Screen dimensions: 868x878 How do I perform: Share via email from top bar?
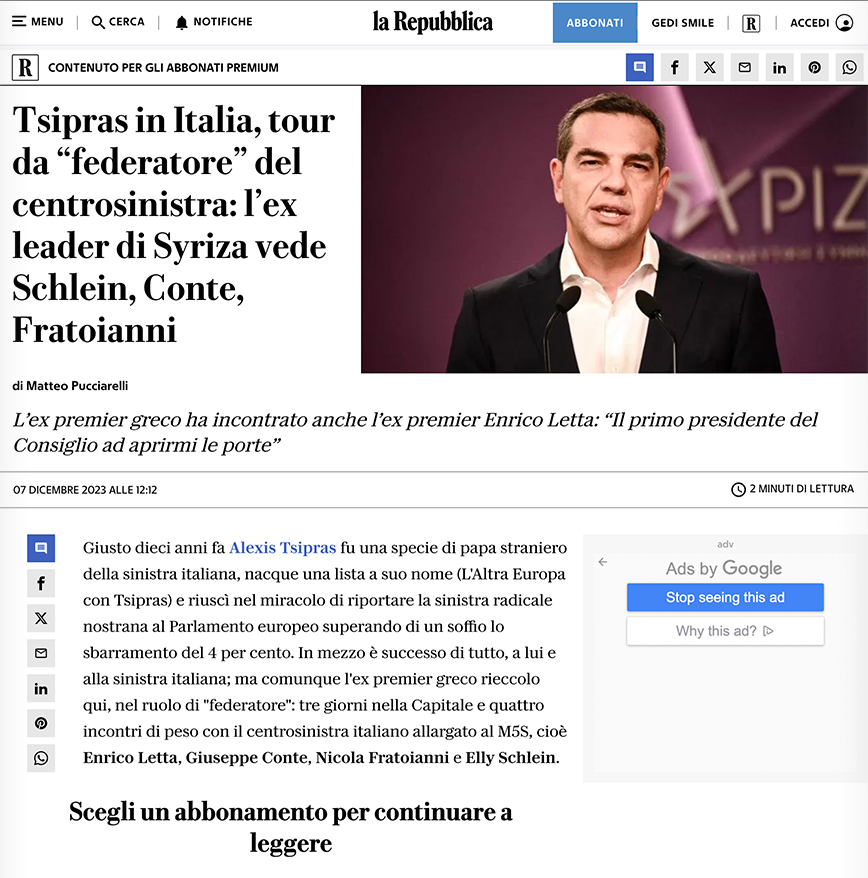pos(744,67)
